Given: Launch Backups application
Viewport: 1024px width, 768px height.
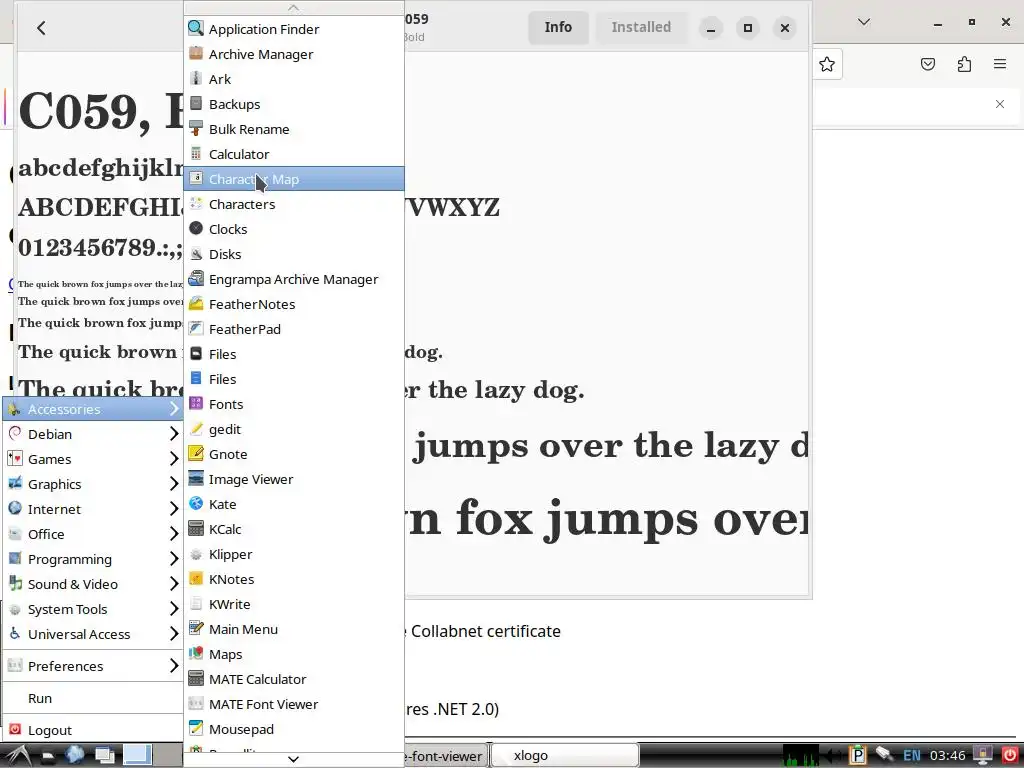Looking at the screenshot, I should pyautogui.click(x=294, y=104).
